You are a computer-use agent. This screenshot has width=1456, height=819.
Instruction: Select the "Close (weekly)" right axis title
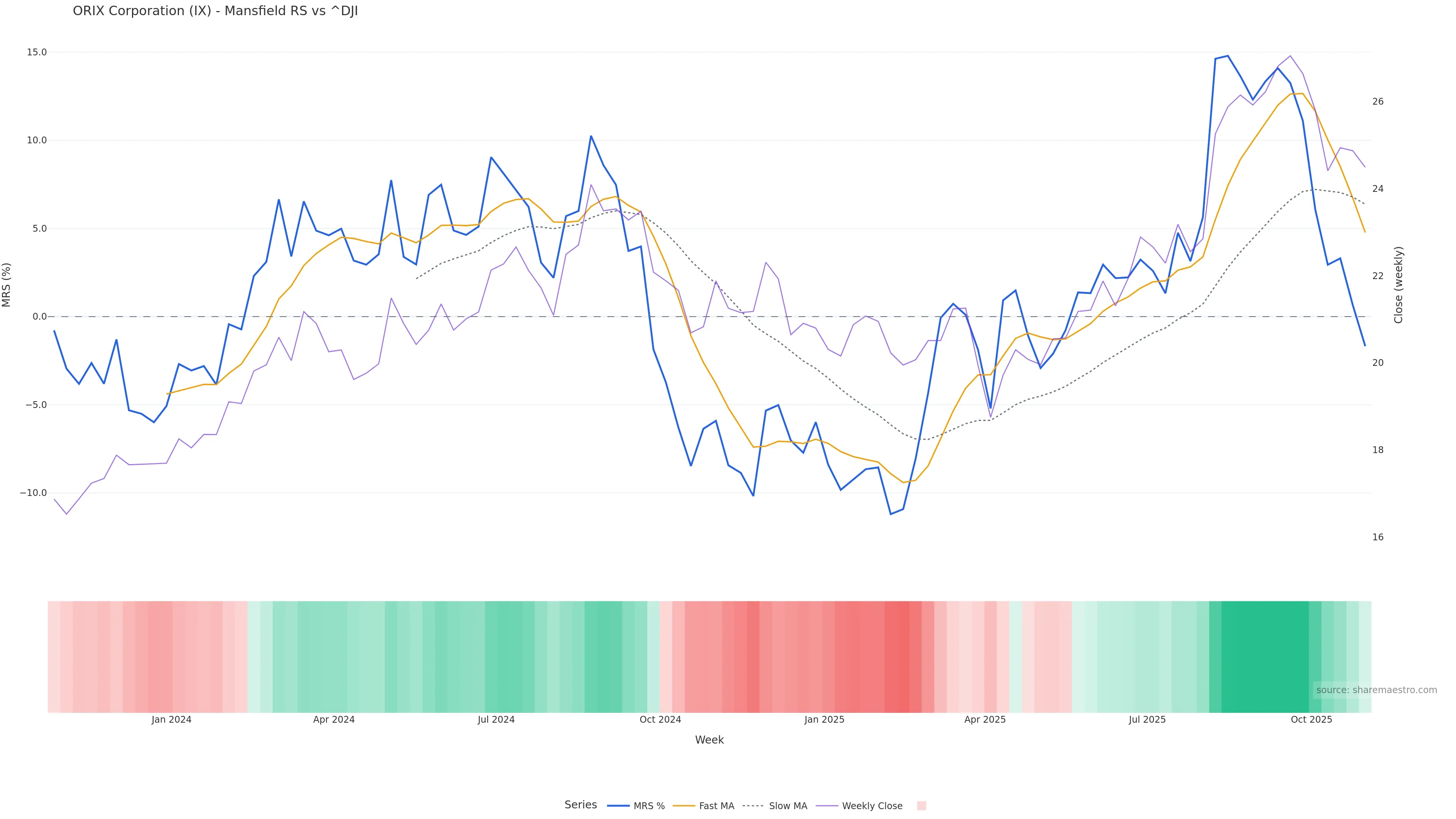coord(1398,285)
